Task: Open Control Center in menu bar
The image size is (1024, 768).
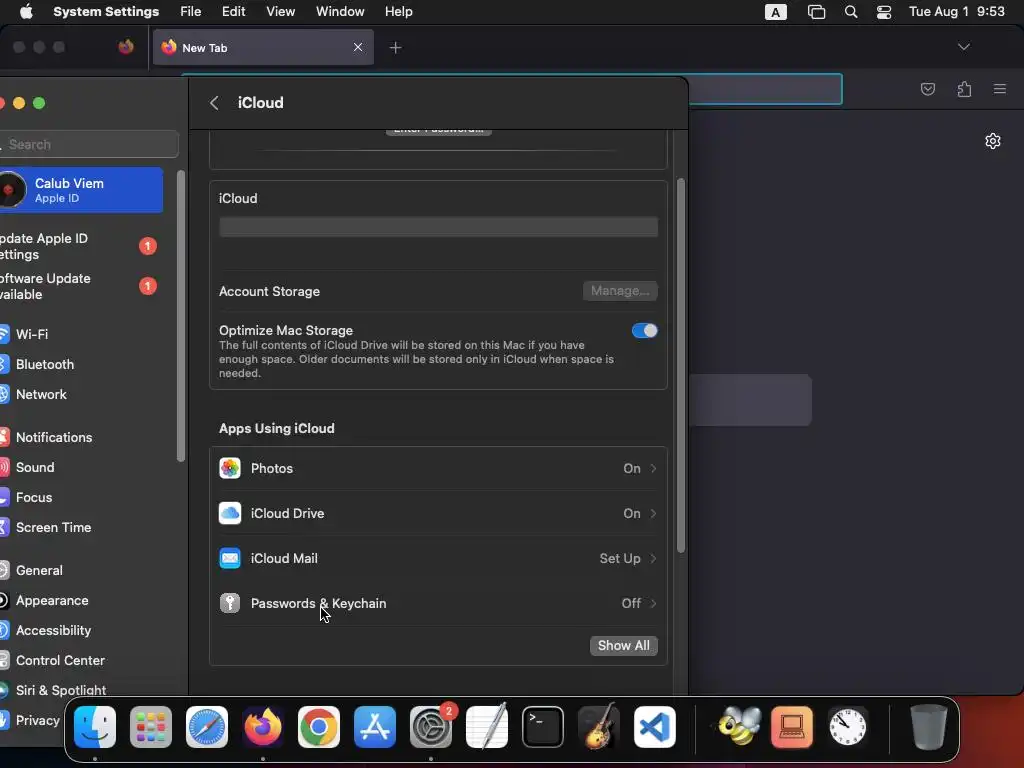Action: click(884, 12)
